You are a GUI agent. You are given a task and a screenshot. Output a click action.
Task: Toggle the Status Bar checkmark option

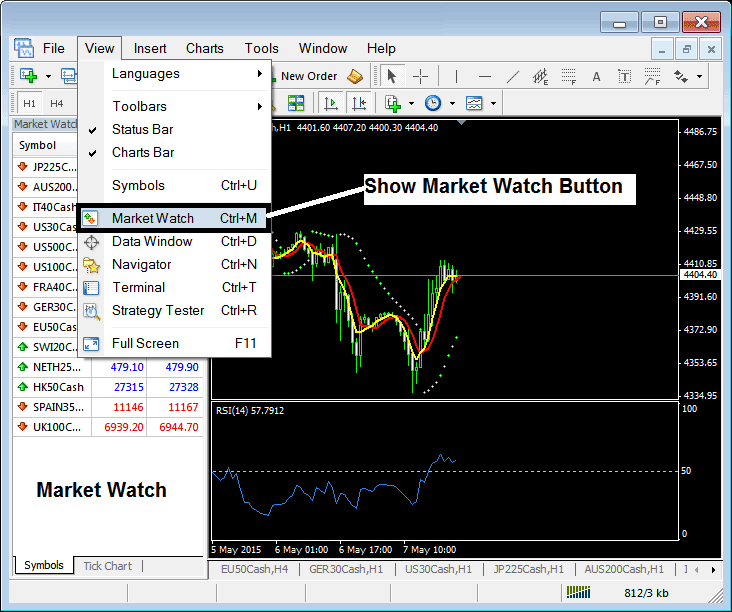tap(143, 129)
